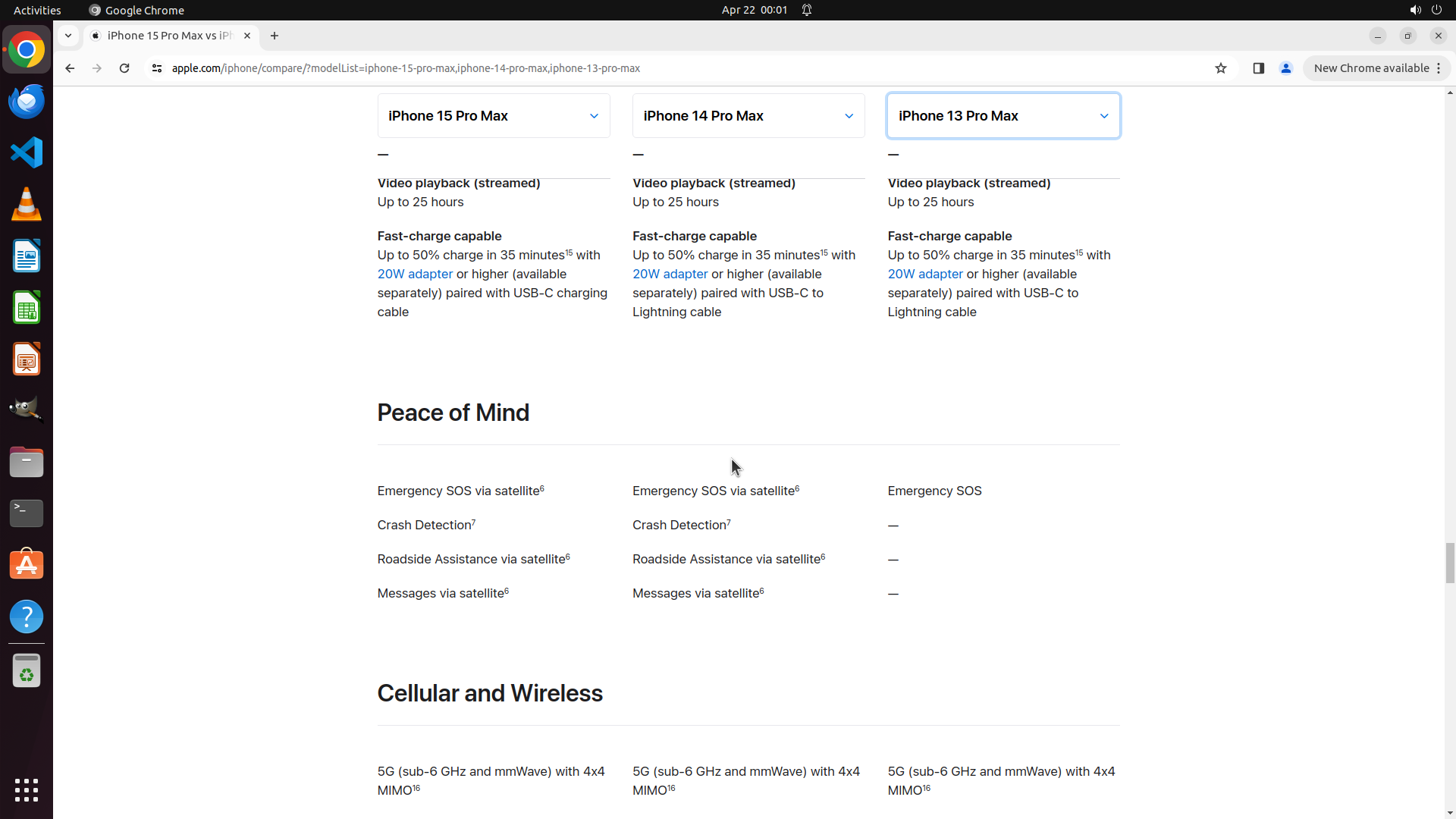Open the tab search dropdown arrow
The width and height of the screenshot is (1456, 819).
(68, 36)
